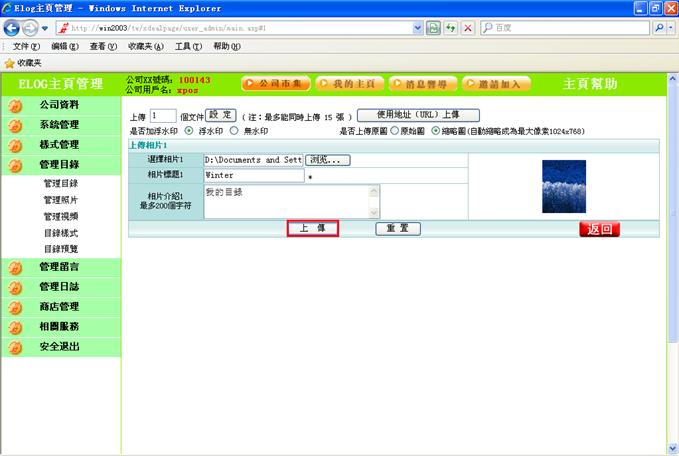Select the 無水印 radio option
The image size is (679, 456).
234,131
